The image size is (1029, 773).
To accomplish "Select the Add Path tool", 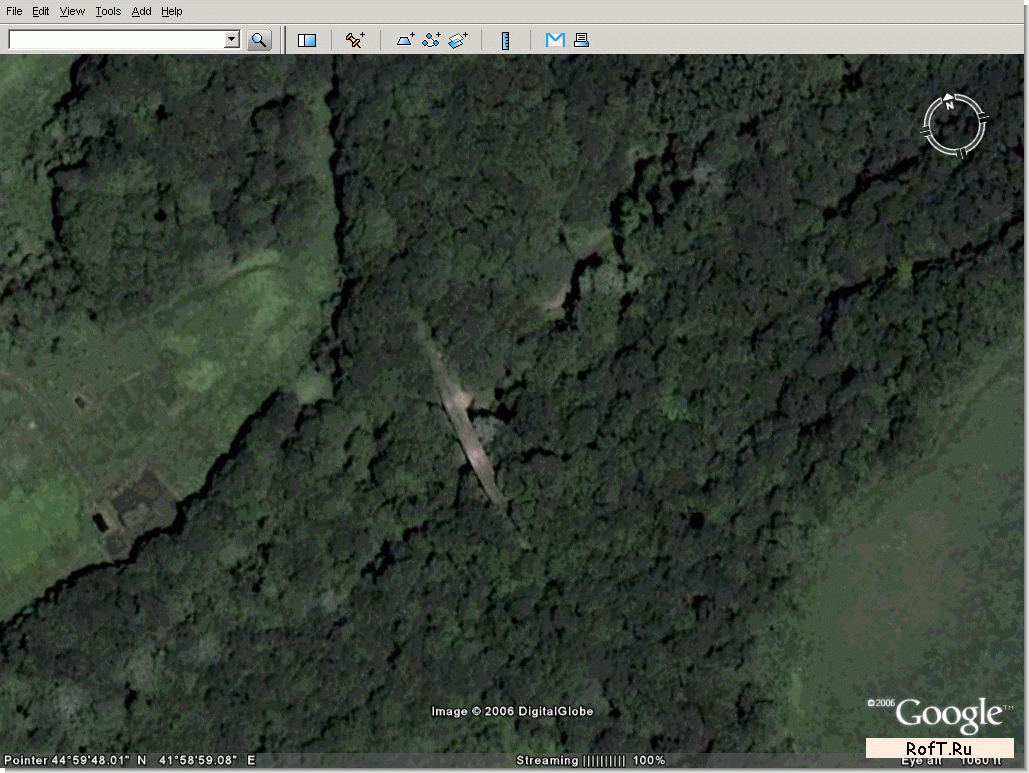I will 432,40.
